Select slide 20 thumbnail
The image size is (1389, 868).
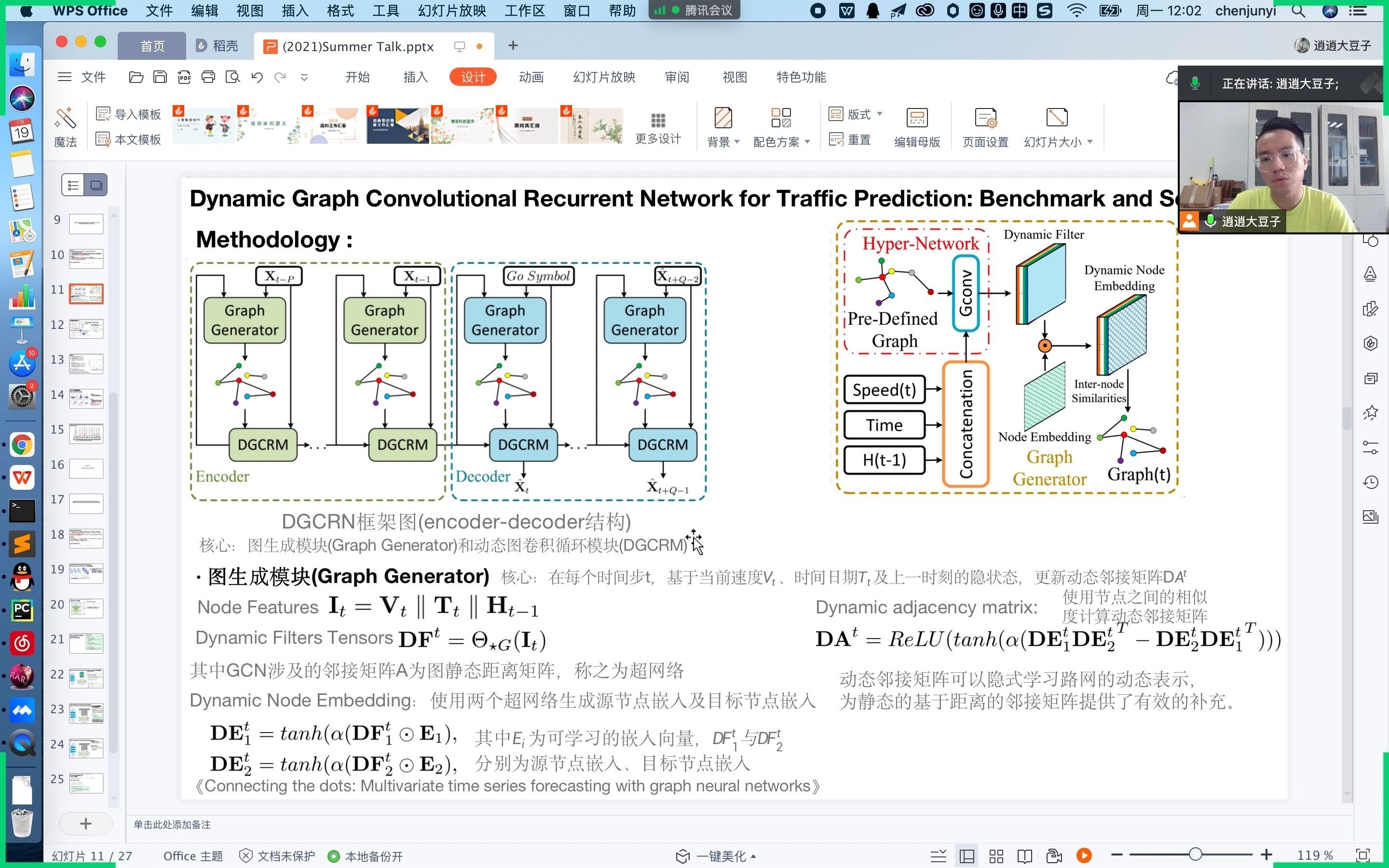[86, 608]
